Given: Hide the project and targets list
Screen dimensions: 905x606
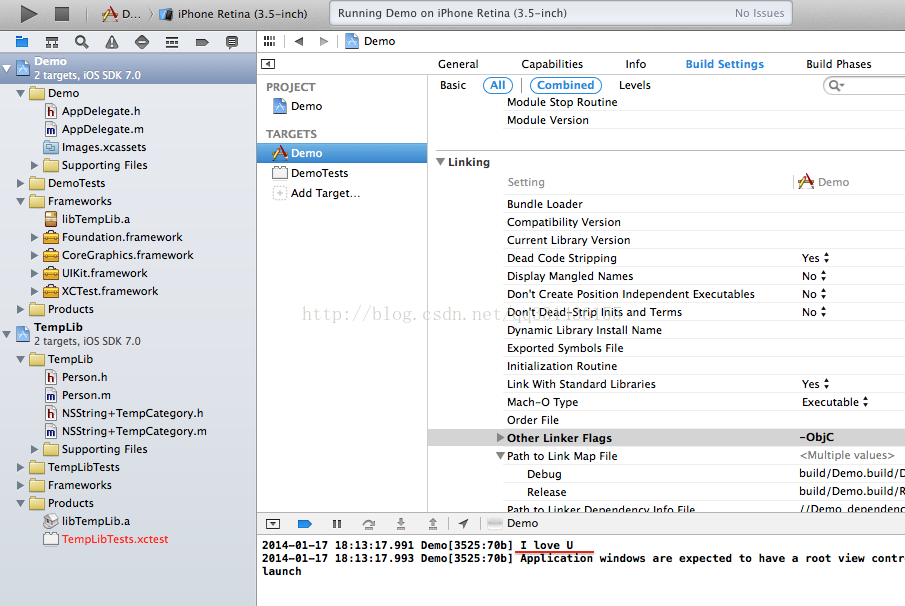Looking at the screenshot, I should pyautogui.click(x=268, y=64).
